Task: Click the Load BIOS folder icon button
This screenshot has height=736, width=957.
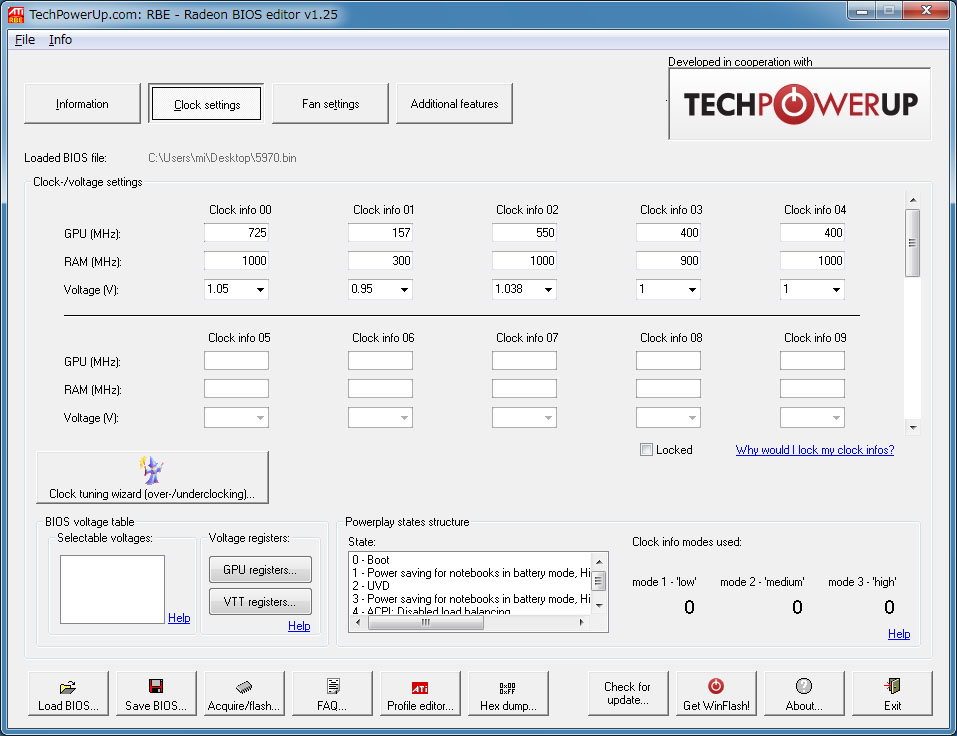Action: (x=68, y=687)
